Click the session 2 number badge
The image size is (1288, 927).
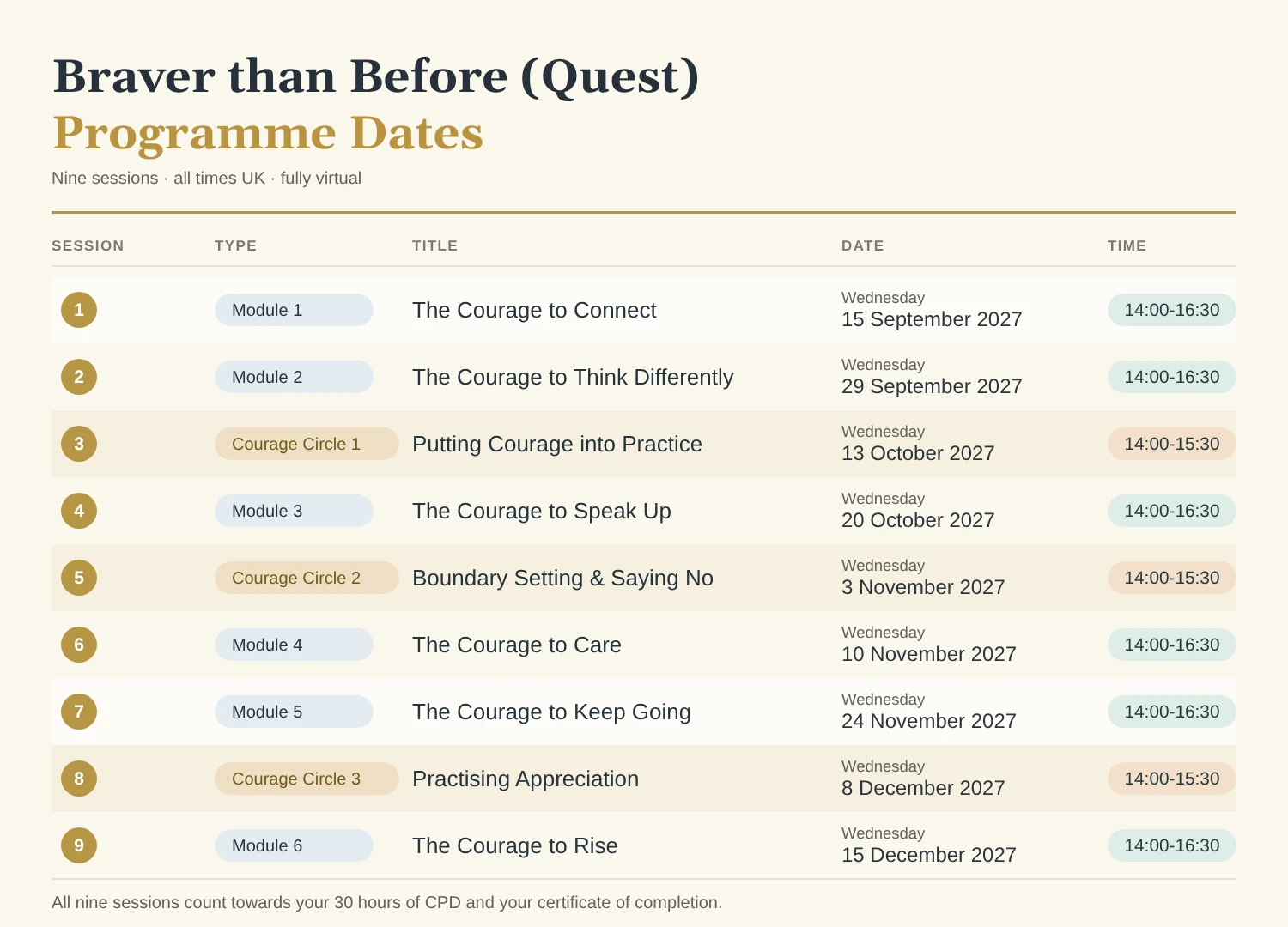[79, 377]
